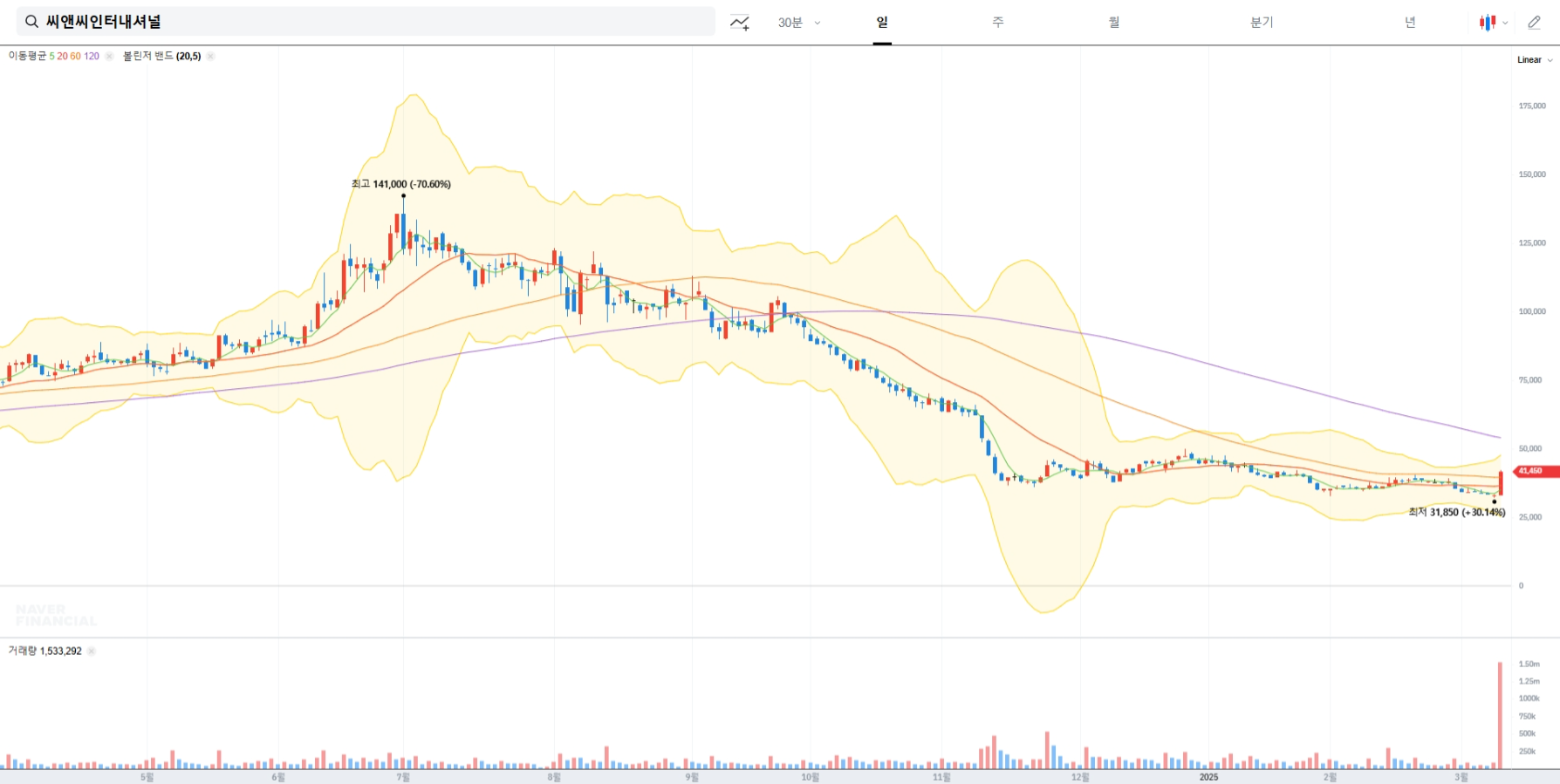Click the red current price tag 41,450

pos(1536,471)
